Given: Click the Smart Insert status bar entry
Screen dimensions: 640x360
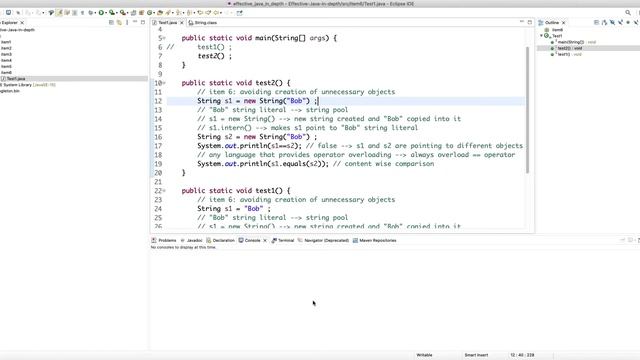Looking at the screenshot, I should point(476,355).
